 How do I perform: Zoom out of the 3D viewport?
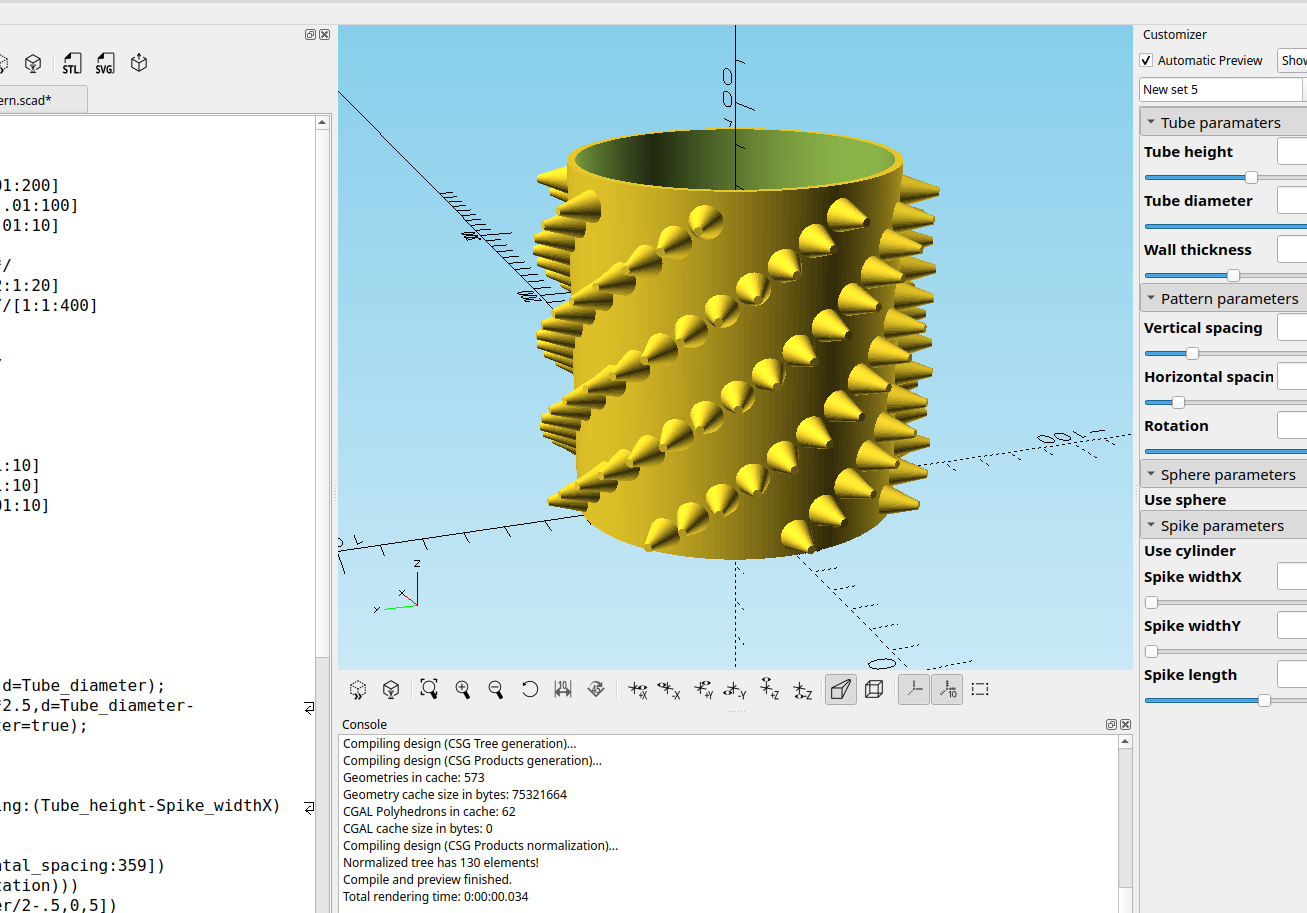(495, 689)
